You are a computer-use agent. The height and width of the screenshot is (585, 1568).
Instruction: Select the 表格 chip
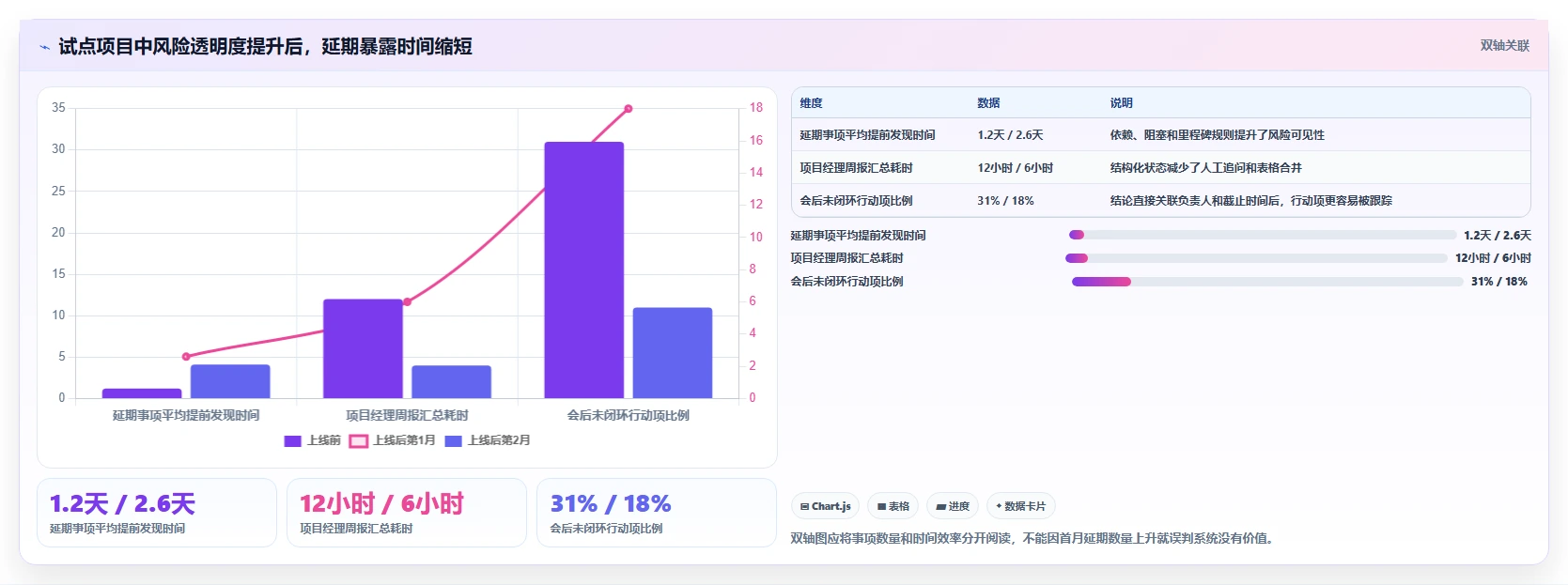pos(893,506)
